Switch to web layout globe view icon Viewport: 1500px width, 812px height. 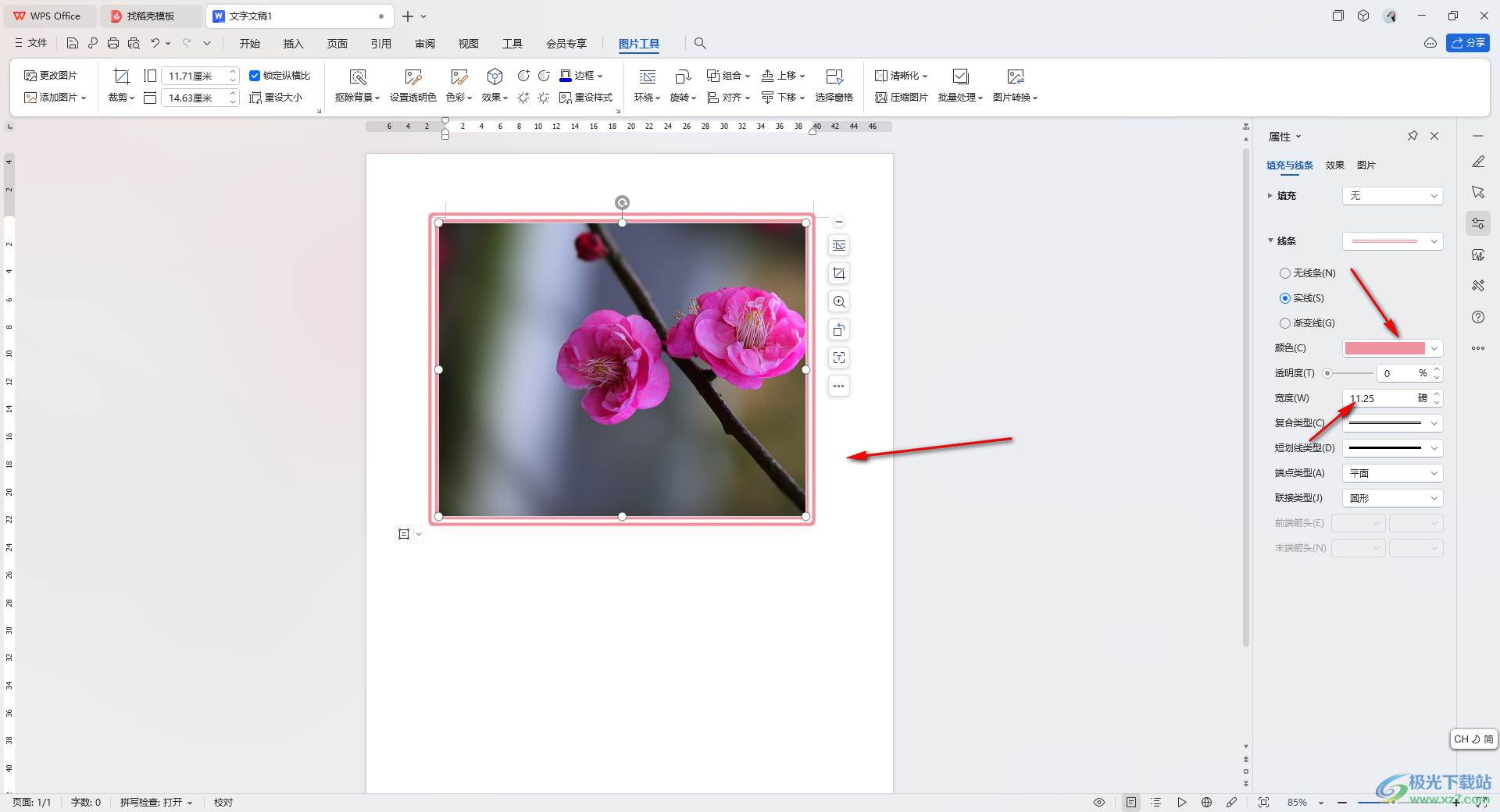pos(1207,803)
